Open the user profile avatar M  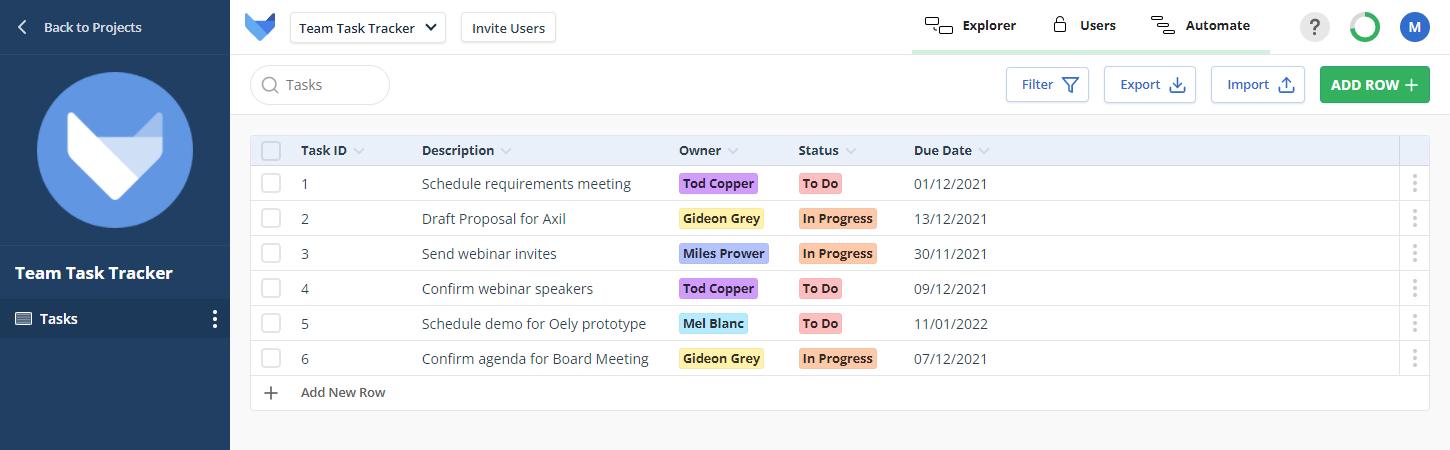coord(1415,27)
